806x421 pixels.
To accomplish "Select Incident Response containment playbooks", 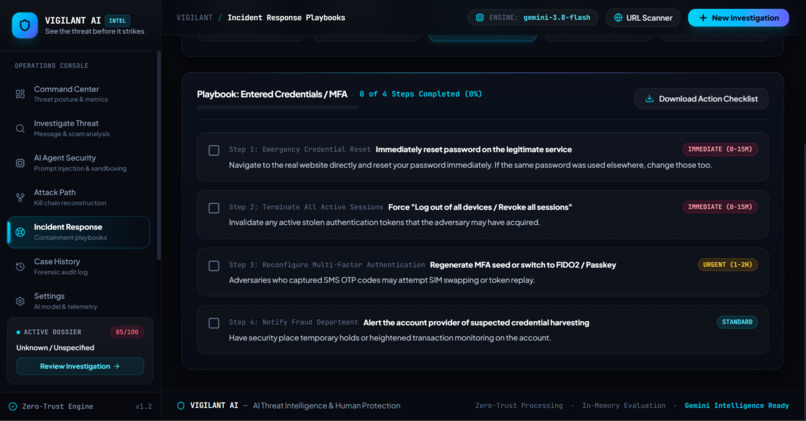I will click(79, 232).
